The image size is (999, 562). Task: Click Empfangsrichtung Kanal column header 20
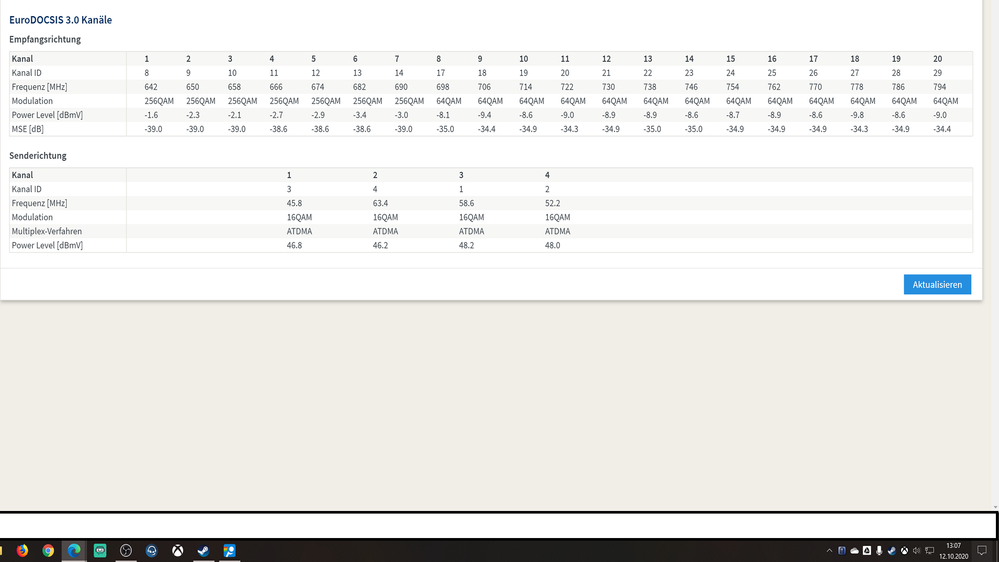tap(938, 59)
